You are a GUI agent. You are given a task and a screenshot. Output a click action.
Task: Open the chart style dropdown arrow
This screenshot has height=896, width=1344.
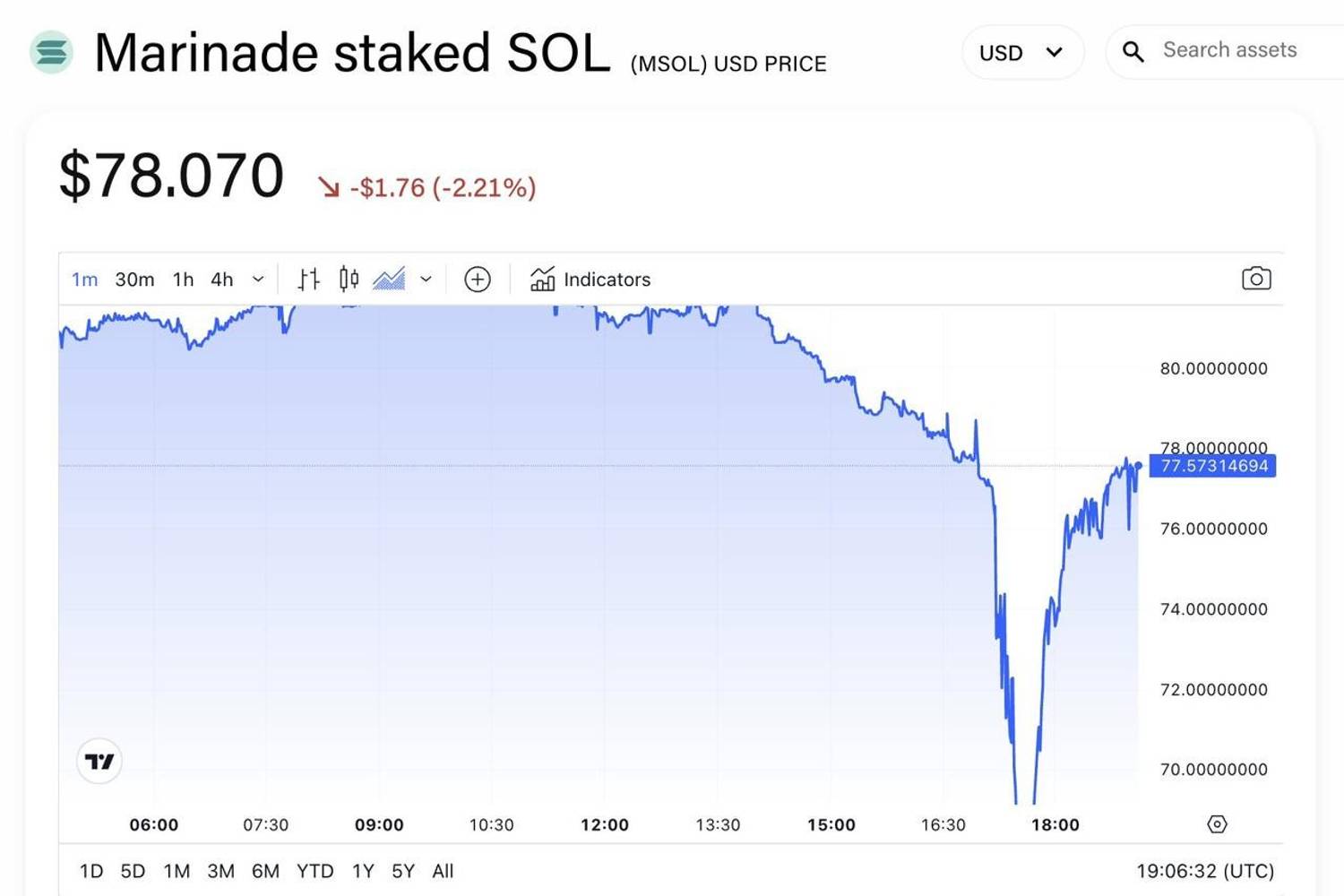pyautogui.click(x=426, y=280)
